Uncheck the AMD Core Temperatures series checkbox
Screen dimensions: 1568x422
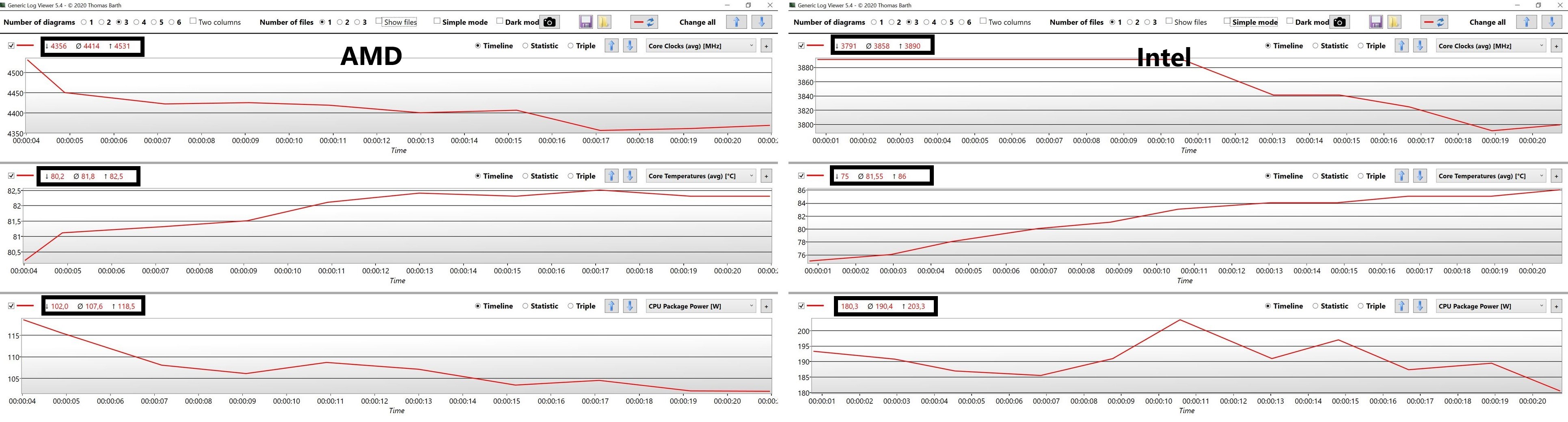tap(11, 176)
